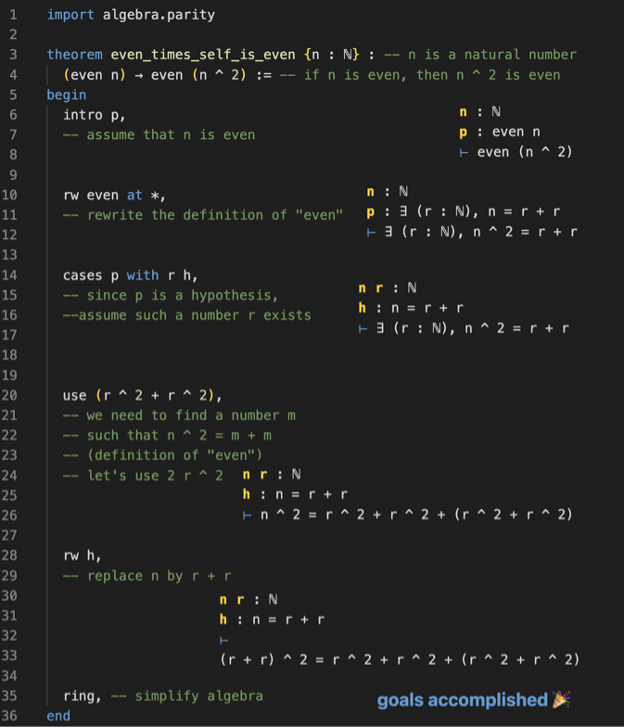
Task: Click the 'ring,' tactic on line 35
Action: [x=82, y=695]
